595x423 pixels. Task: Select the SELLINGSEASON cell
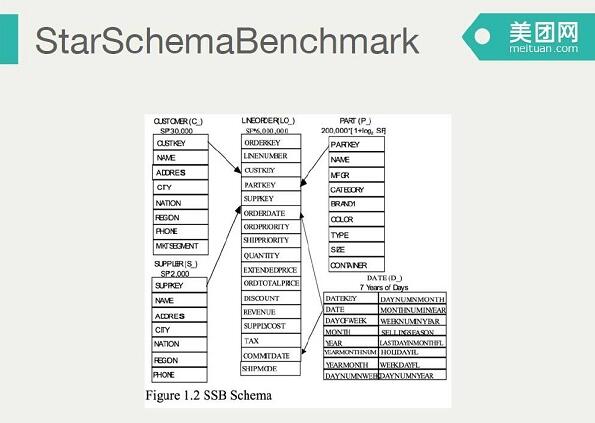(412, 332)
